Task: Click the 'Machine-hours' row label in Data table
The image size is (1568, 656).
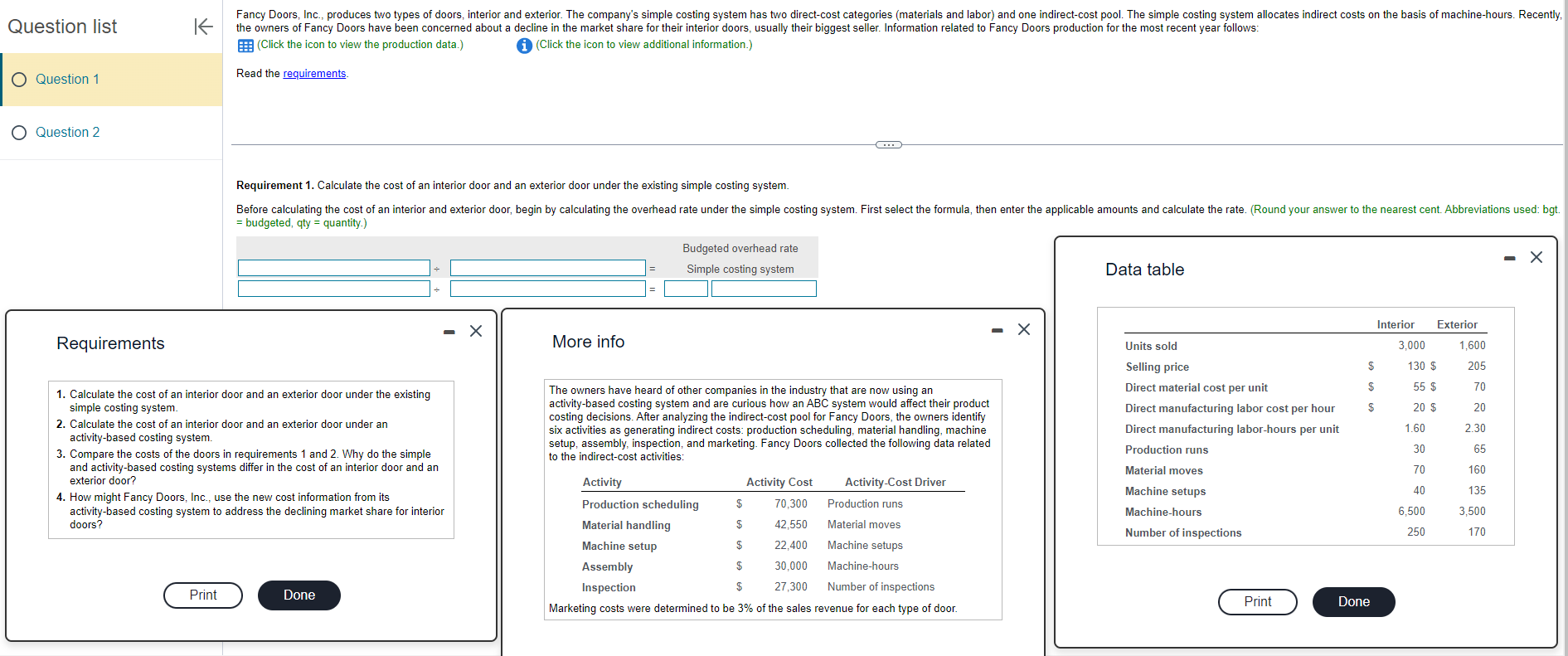Action: coord(1163,512)
